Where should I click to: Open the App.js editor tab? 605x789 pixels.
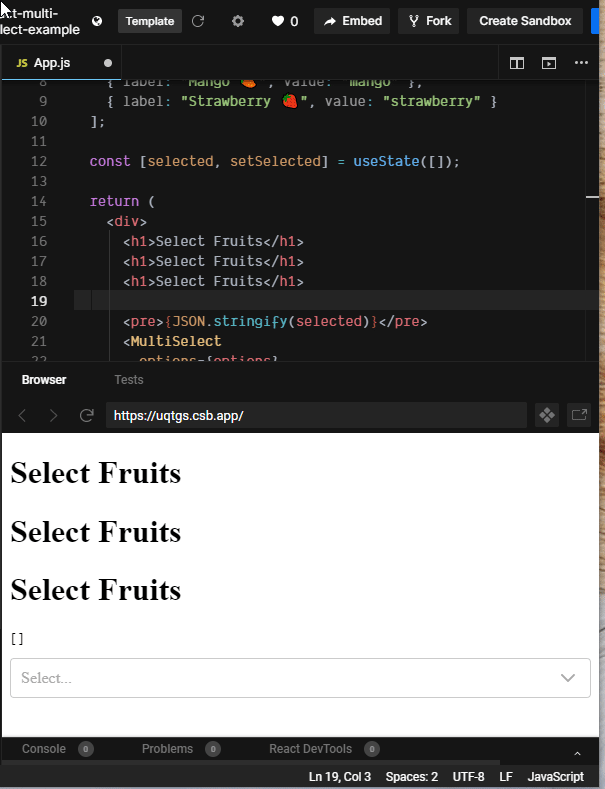pyautogui.click(x=52, y=63)
